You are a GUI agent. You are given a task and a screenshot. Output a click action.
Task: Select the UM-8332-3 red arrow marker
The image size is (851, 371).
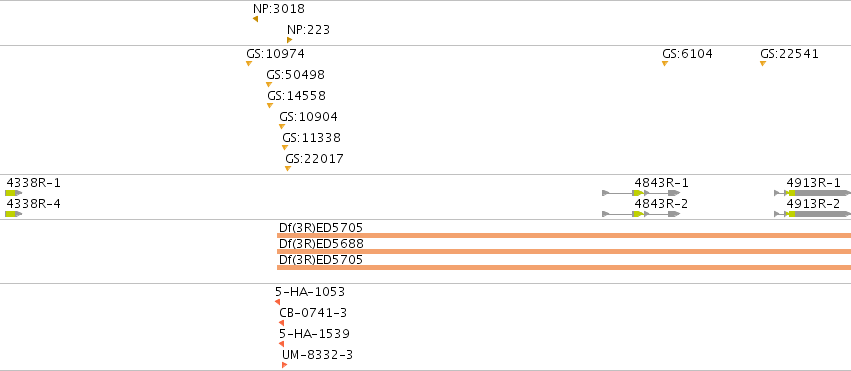pyautogui.click(x=284, y=365)
